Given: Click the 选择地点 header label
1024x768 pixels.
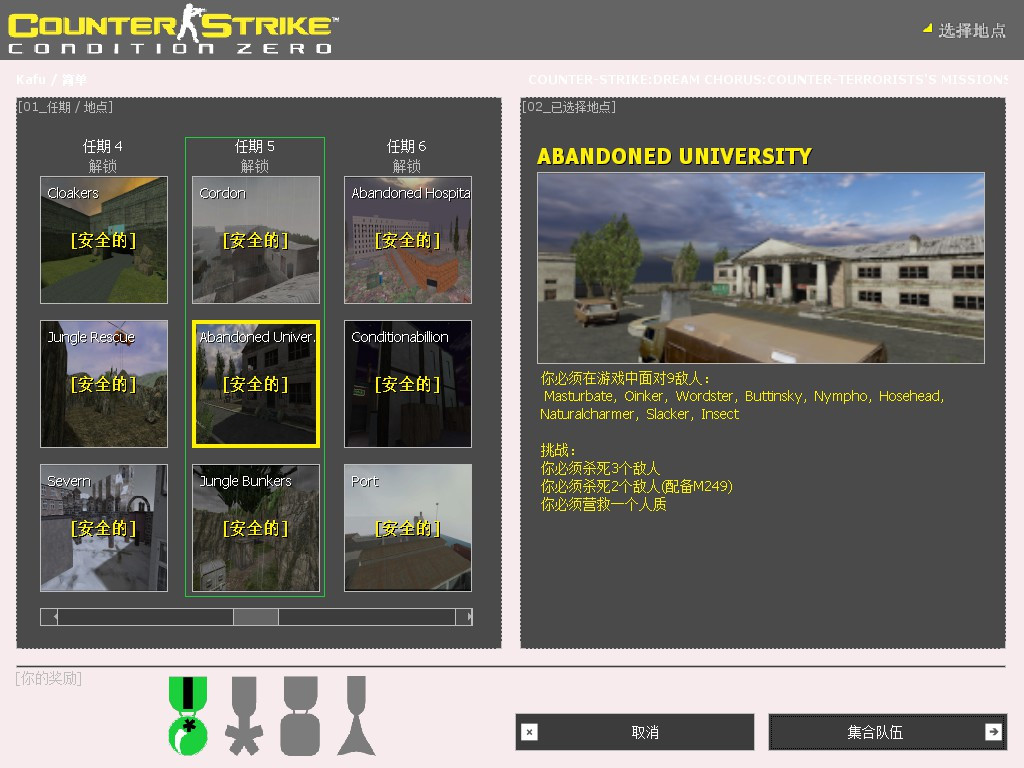Looking at the screenshot, I should [972, 31].
